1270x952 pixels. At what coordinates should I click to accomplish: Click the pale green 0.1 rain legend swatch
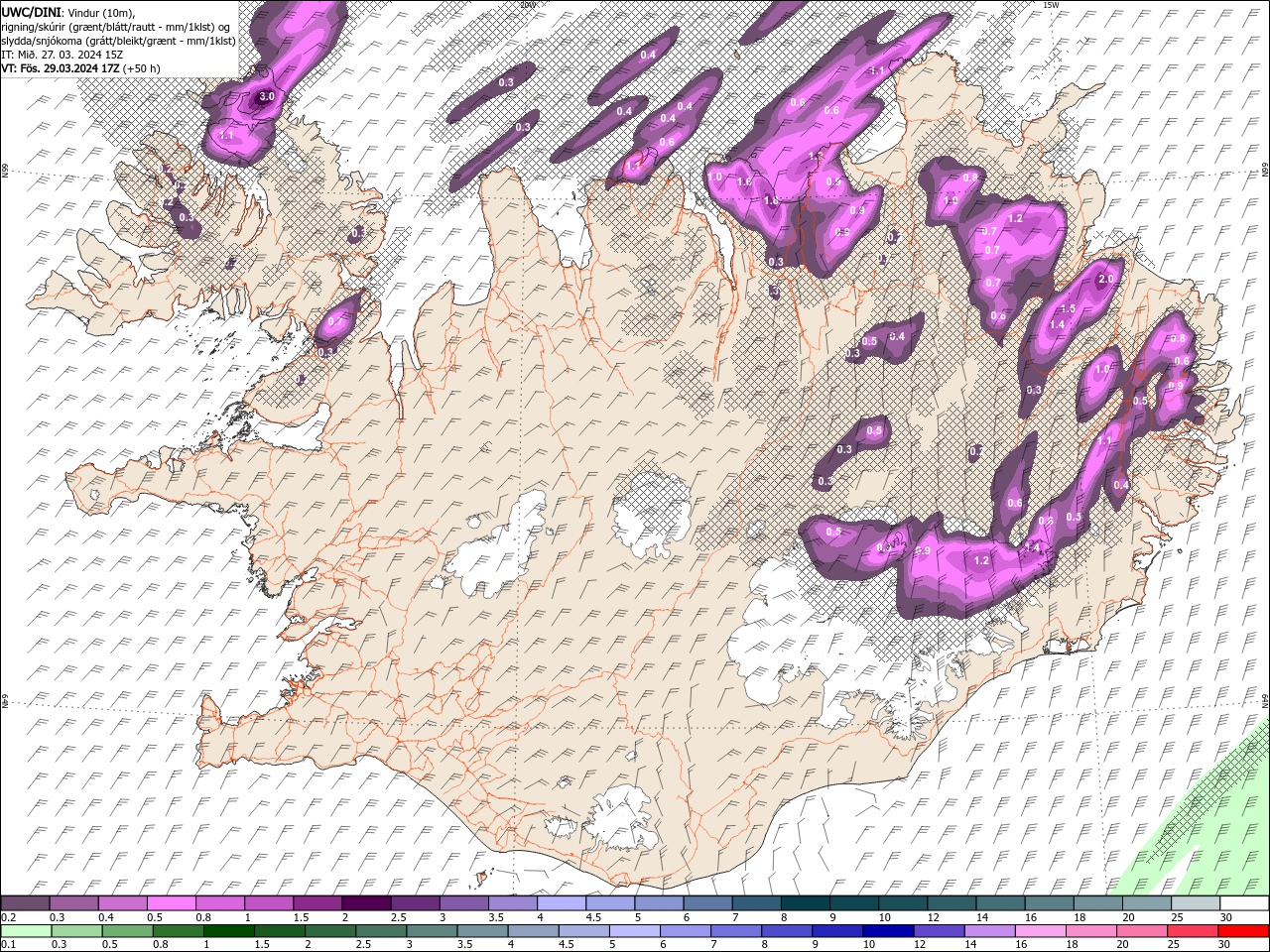tap(26, 931)
